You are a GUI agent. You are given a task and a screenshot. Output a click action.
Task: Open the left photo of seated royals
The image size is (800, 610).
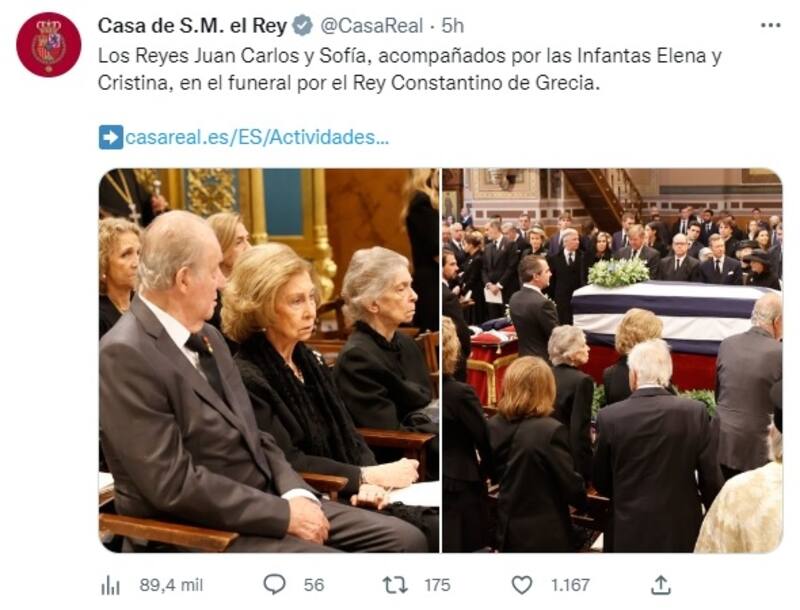pos(269,360)
